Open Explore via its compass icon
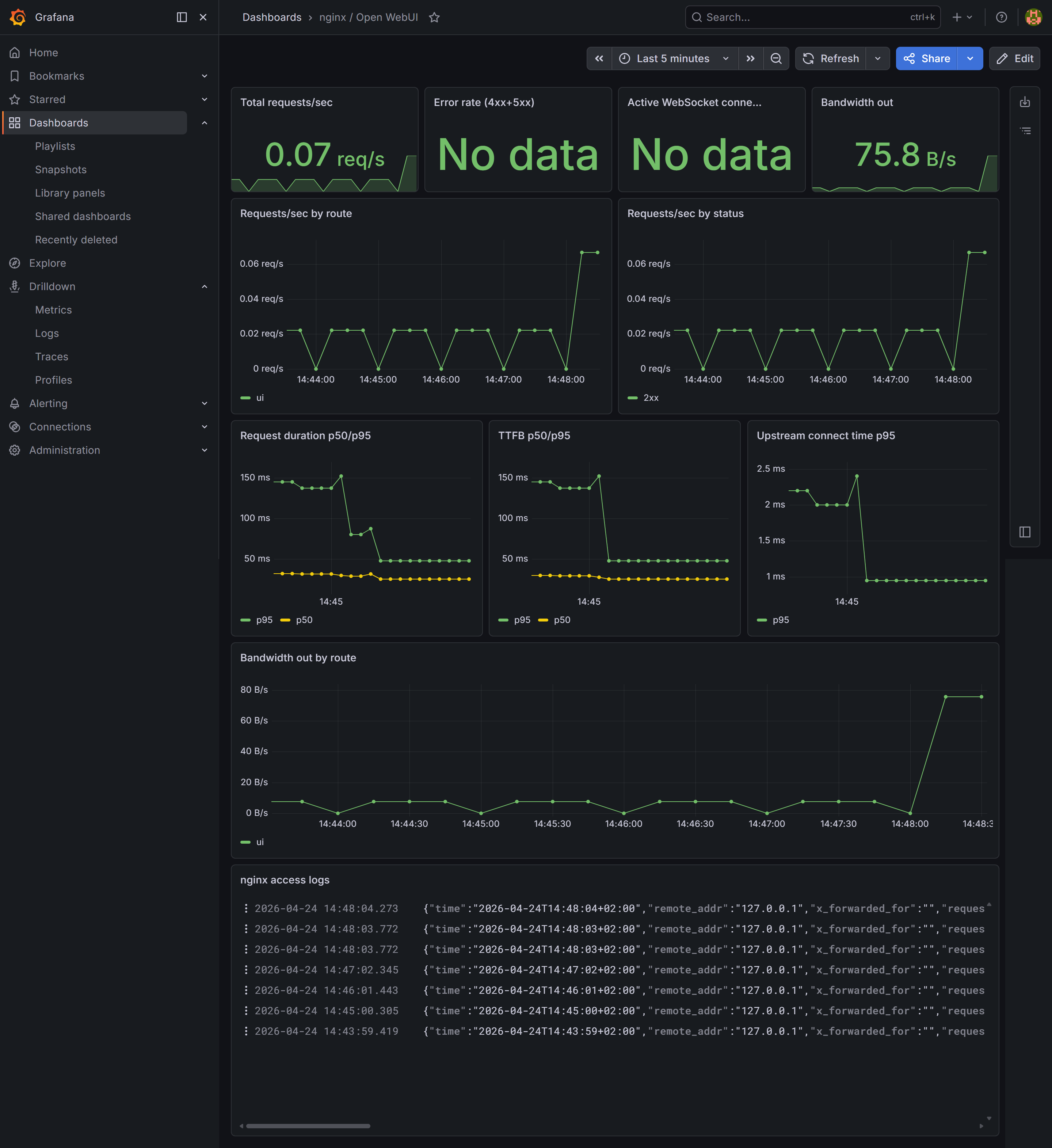The height and width of the screenshot is (1148, 1052). point(14,262)
